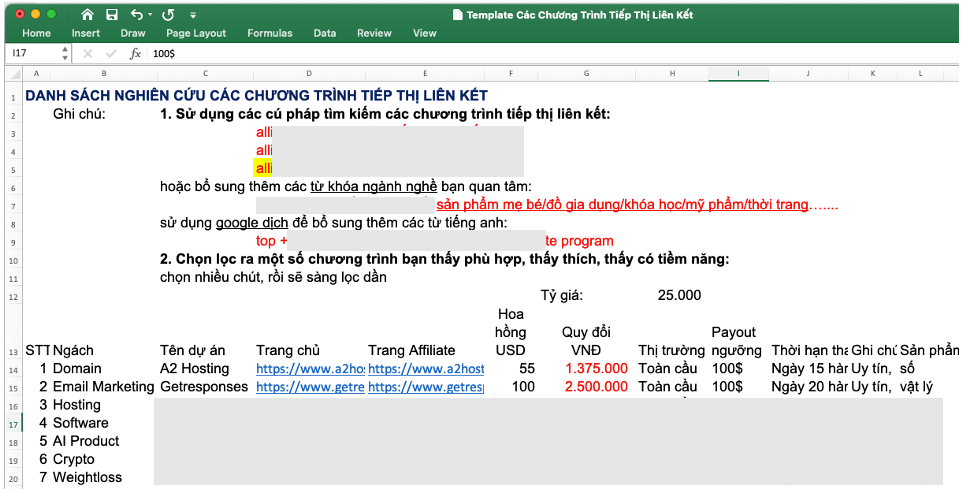Select cell with 1.375.000 VNĐ
The width and height of the screenshot is (964, 489).
pyautogui.click(x=596, y=369)
